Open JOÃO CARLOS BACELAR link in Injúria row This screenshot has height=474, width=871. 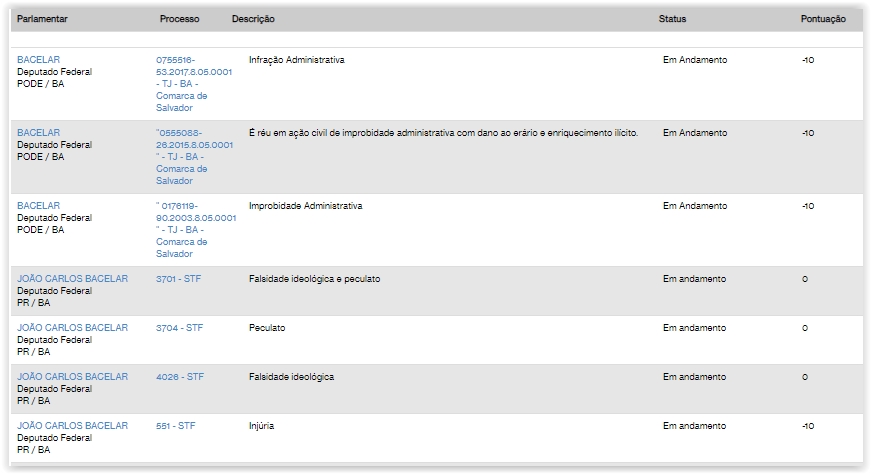72,426
